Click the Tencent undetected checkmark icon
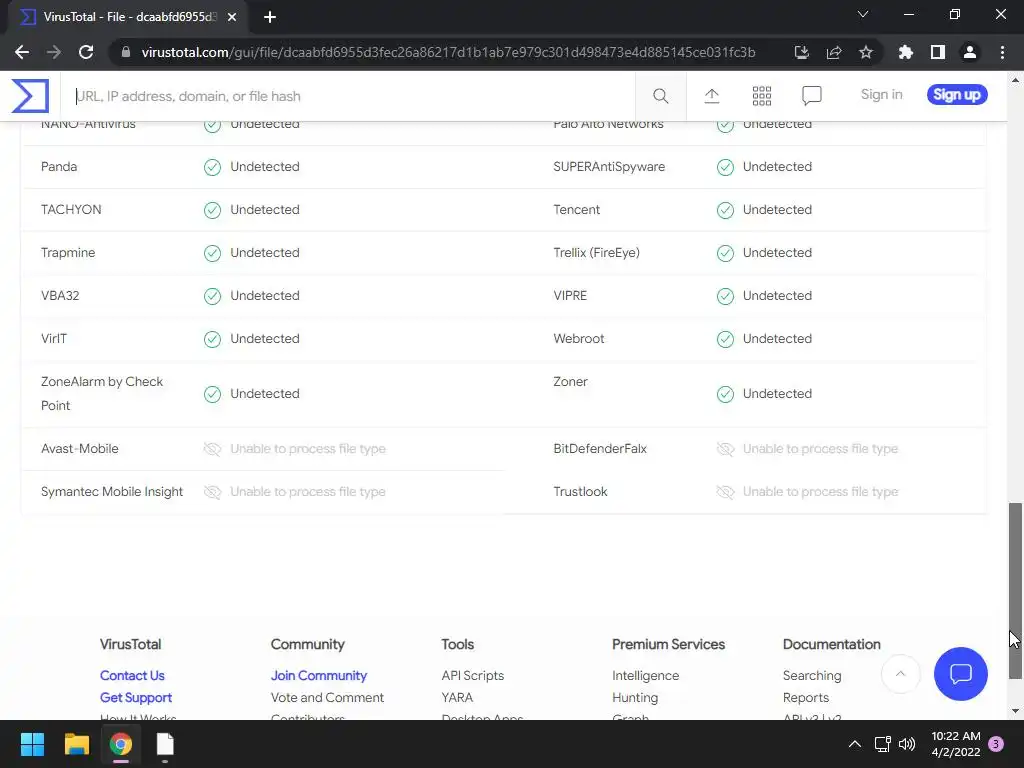This screenshot has height=768, width=1024. click(x=725, y=210)
